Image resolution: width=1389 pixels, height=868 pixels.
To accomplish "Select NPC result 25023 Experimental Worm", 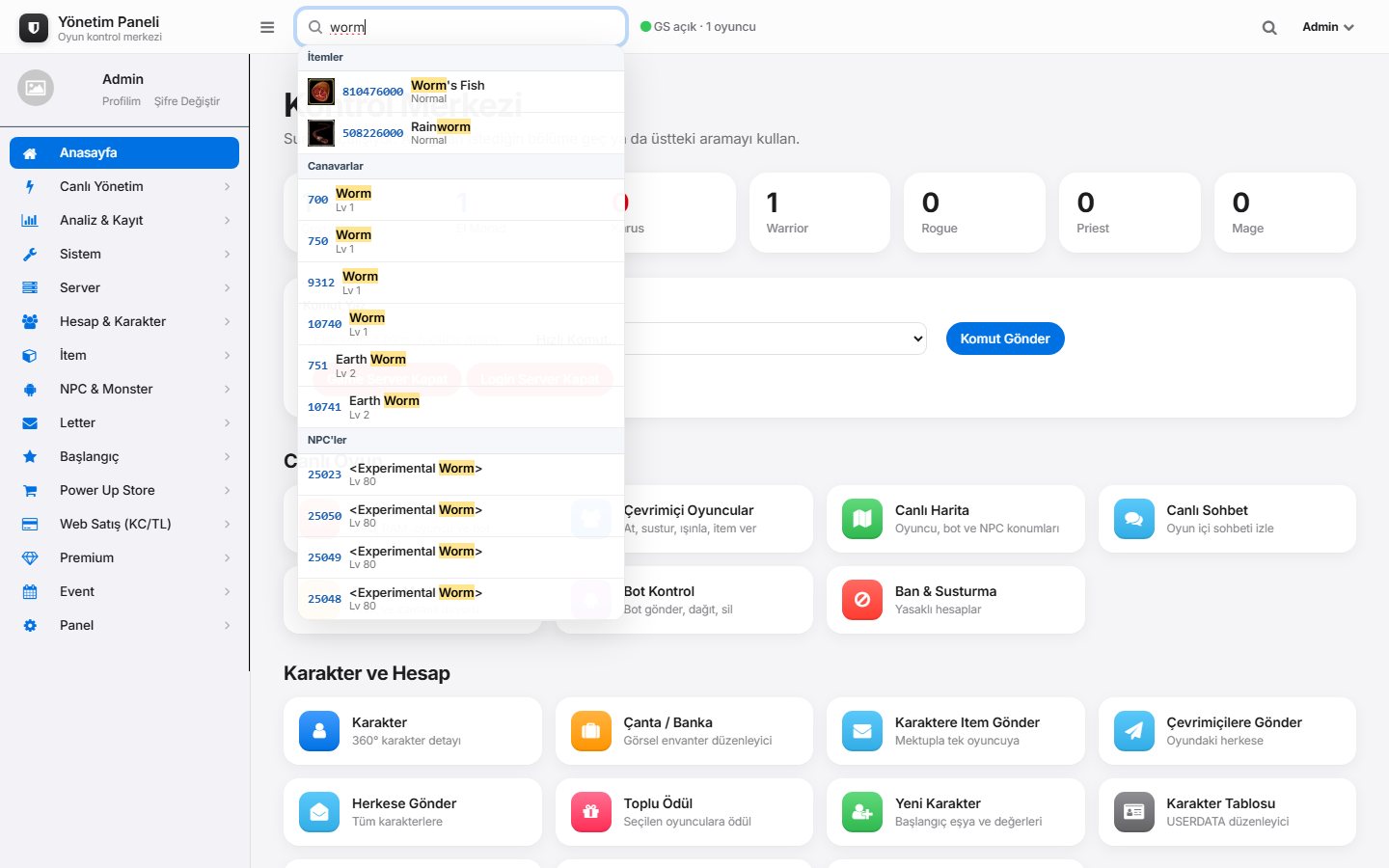I will 461,475.
